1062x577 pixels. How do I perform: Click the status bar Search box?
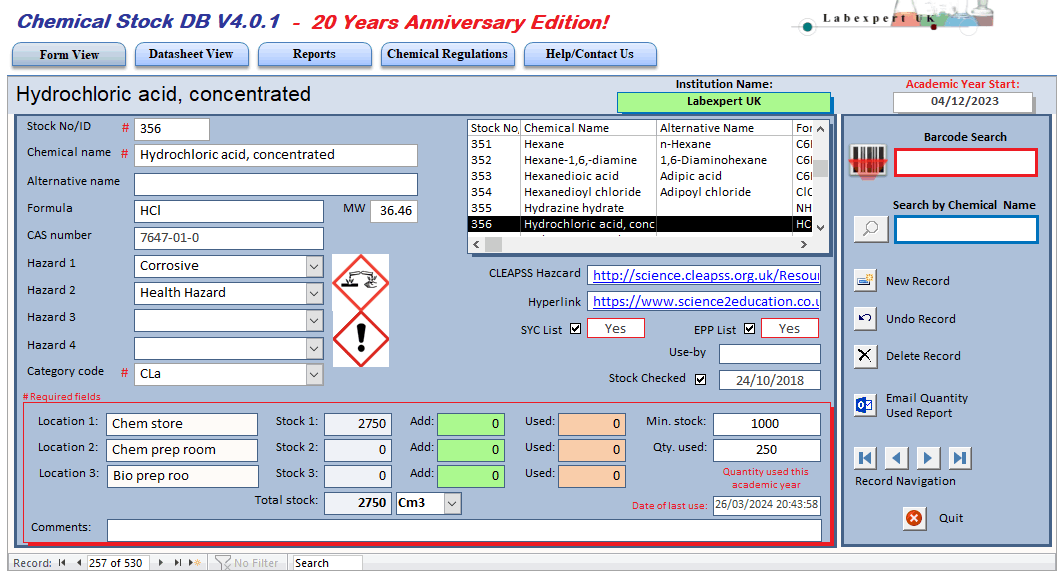click(x=328, y=563)
